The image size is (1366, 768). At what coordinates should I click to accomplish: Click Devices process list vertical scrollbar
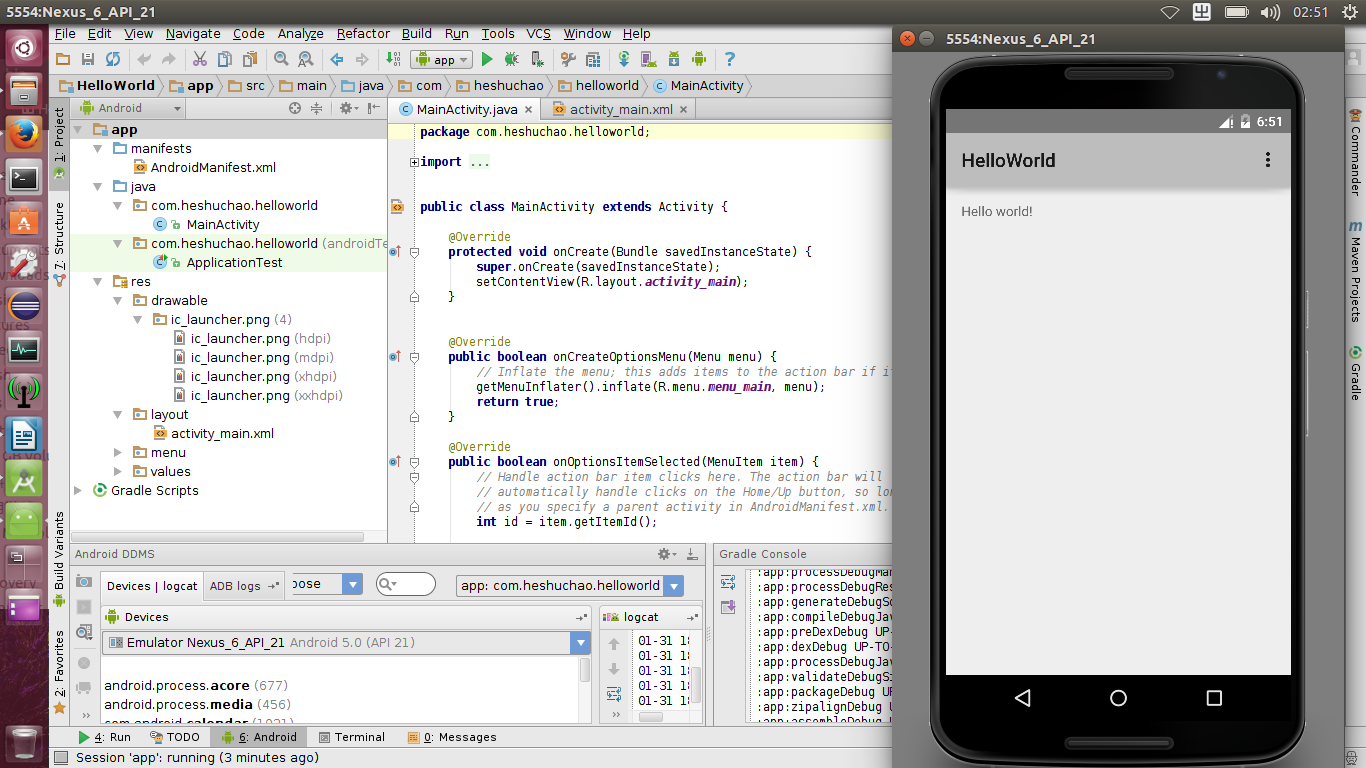click(585, 672)
